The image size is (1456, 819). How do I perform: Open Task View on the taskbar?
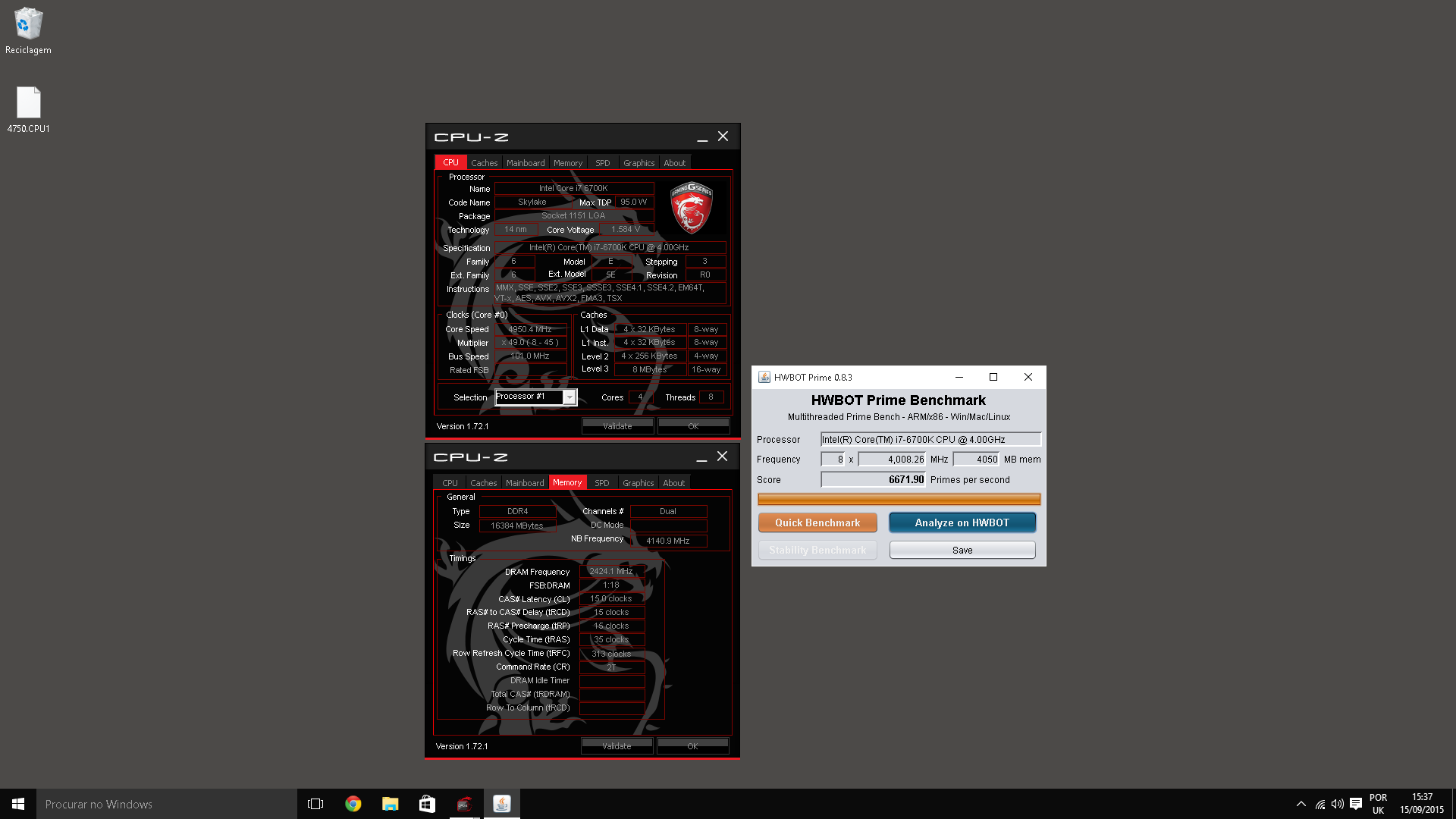[x=315, y=804]
